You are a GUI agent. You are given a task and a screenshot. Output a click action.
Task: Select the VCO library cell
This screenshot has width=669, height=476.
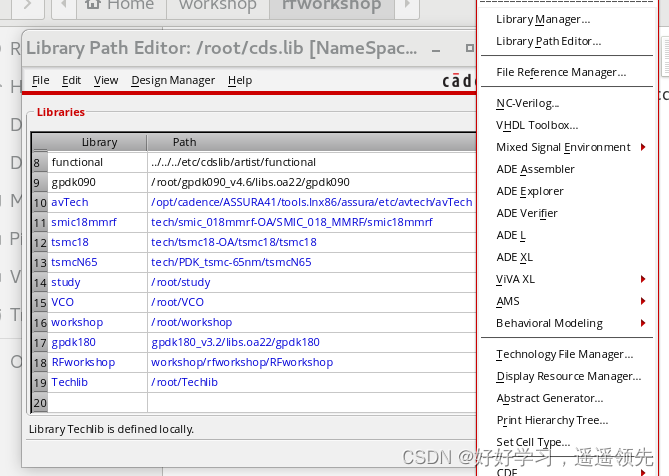[97, 302]
